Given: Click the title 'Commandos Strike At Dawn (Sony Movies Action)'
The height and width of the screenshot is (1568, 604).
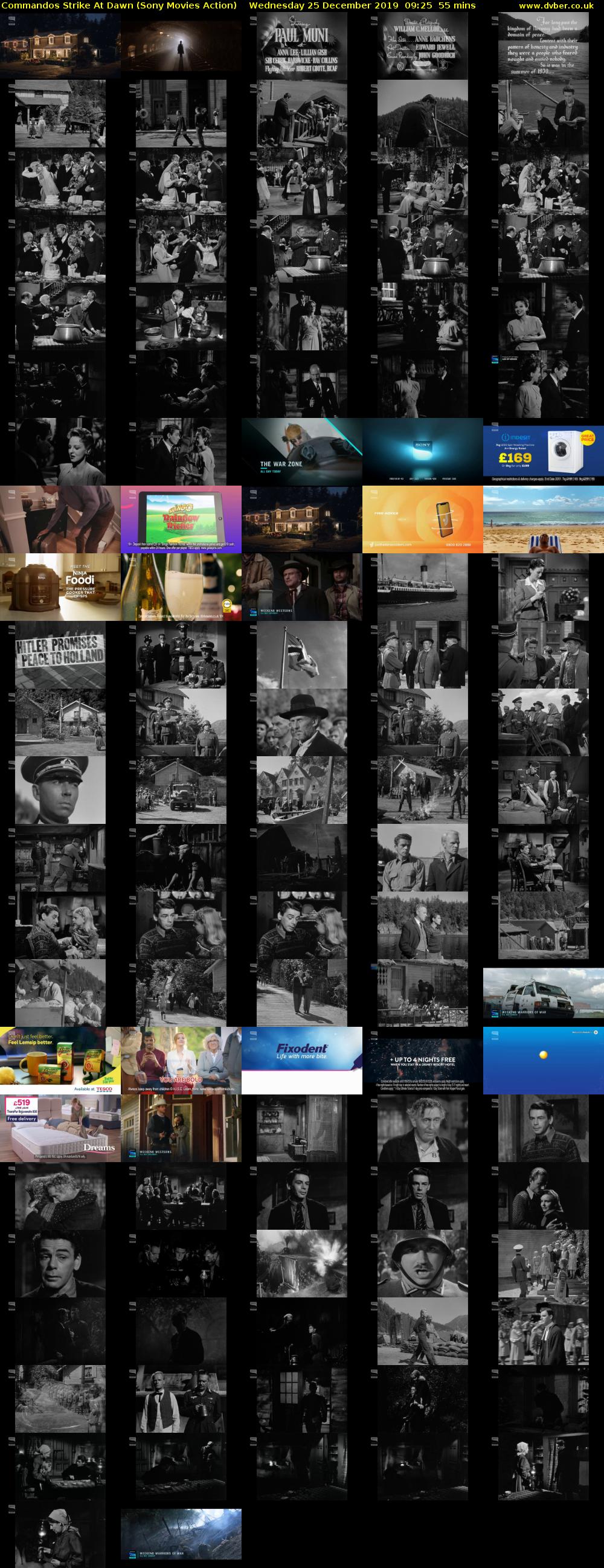Looking at the screenshot, I should (x=119, y=5).
